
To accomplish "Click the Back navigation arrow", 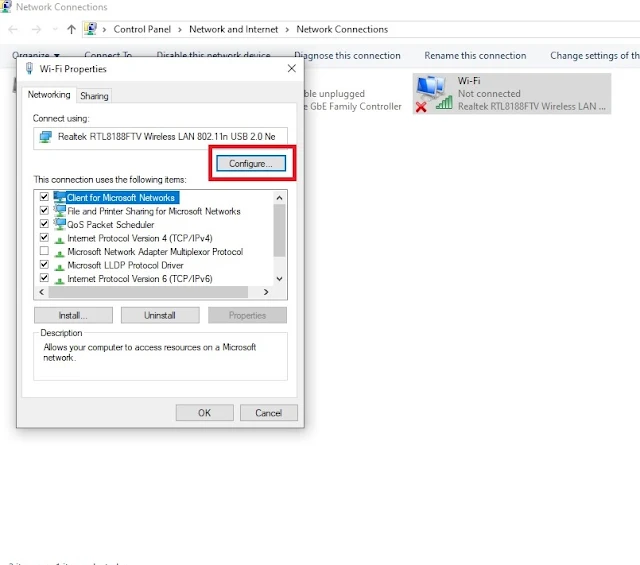I will point(13,29).
